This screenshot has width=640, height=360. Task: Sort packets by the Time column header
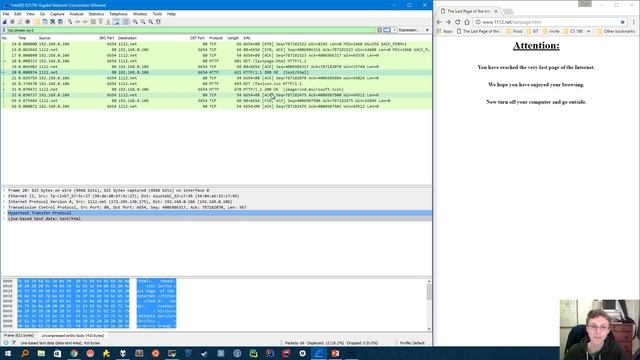pyautogui.click(x=22, y=38)
